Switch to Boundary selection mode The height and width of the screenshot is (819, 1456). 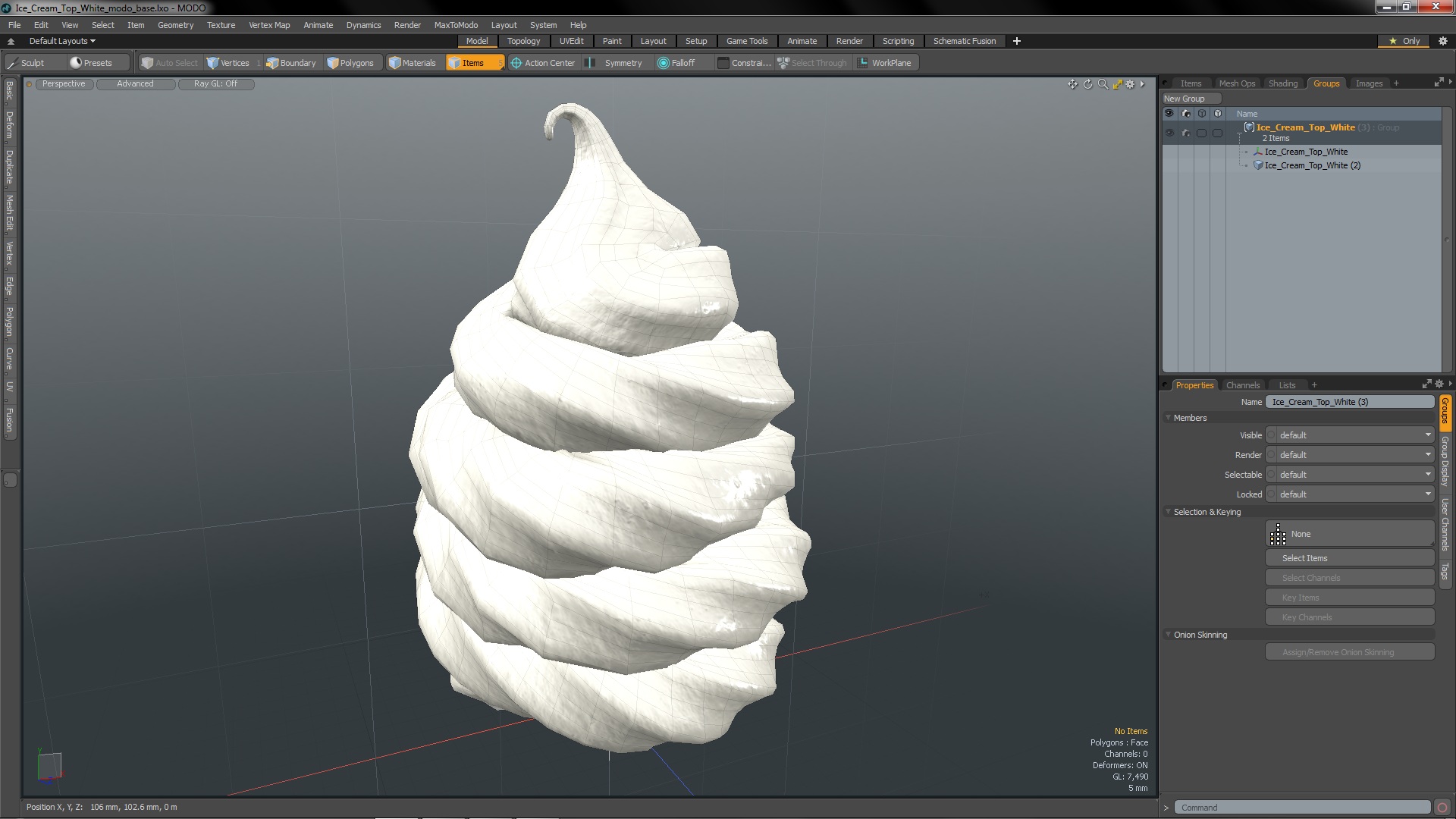pos(291,63)
